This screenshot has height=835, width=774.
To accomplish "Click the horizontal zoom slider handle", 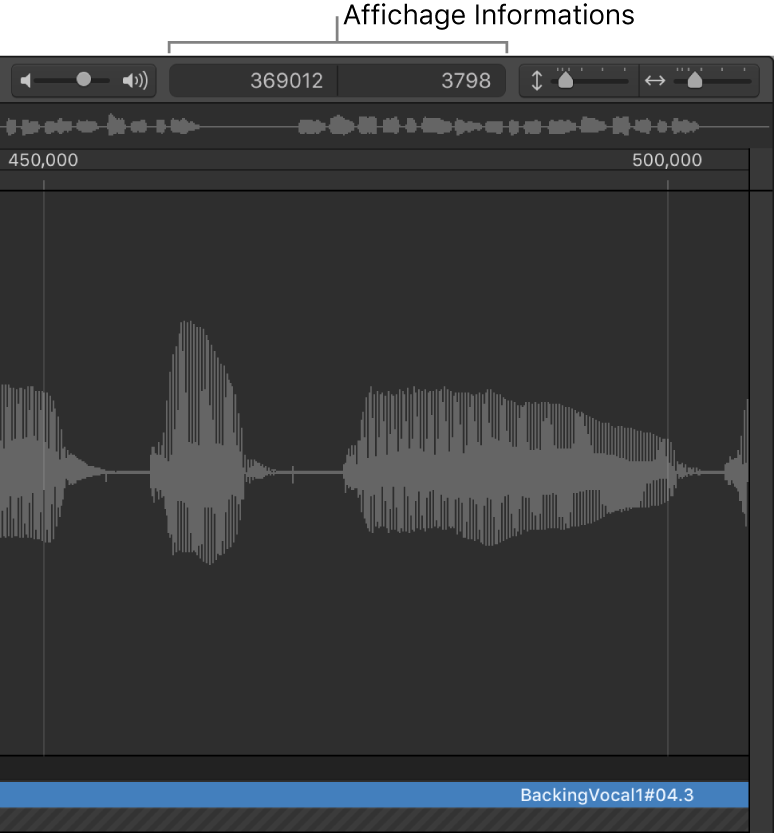I will [x=694, y=81].
